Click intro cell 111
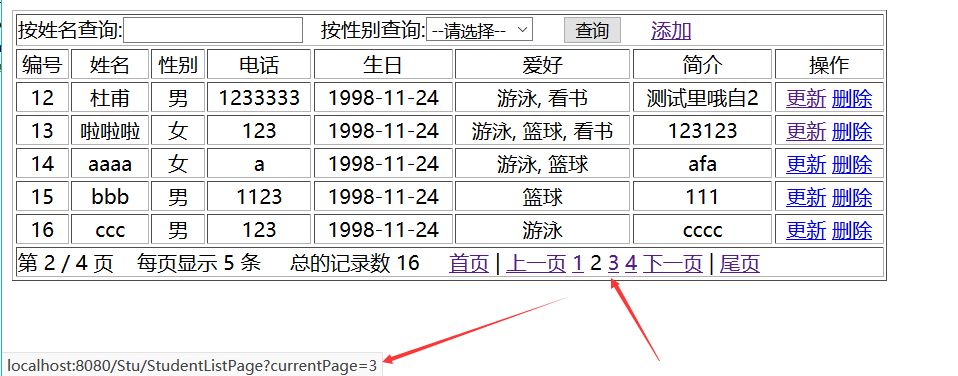Image resolution: width=958 pixels, height=376 pixels. point(702,197)
